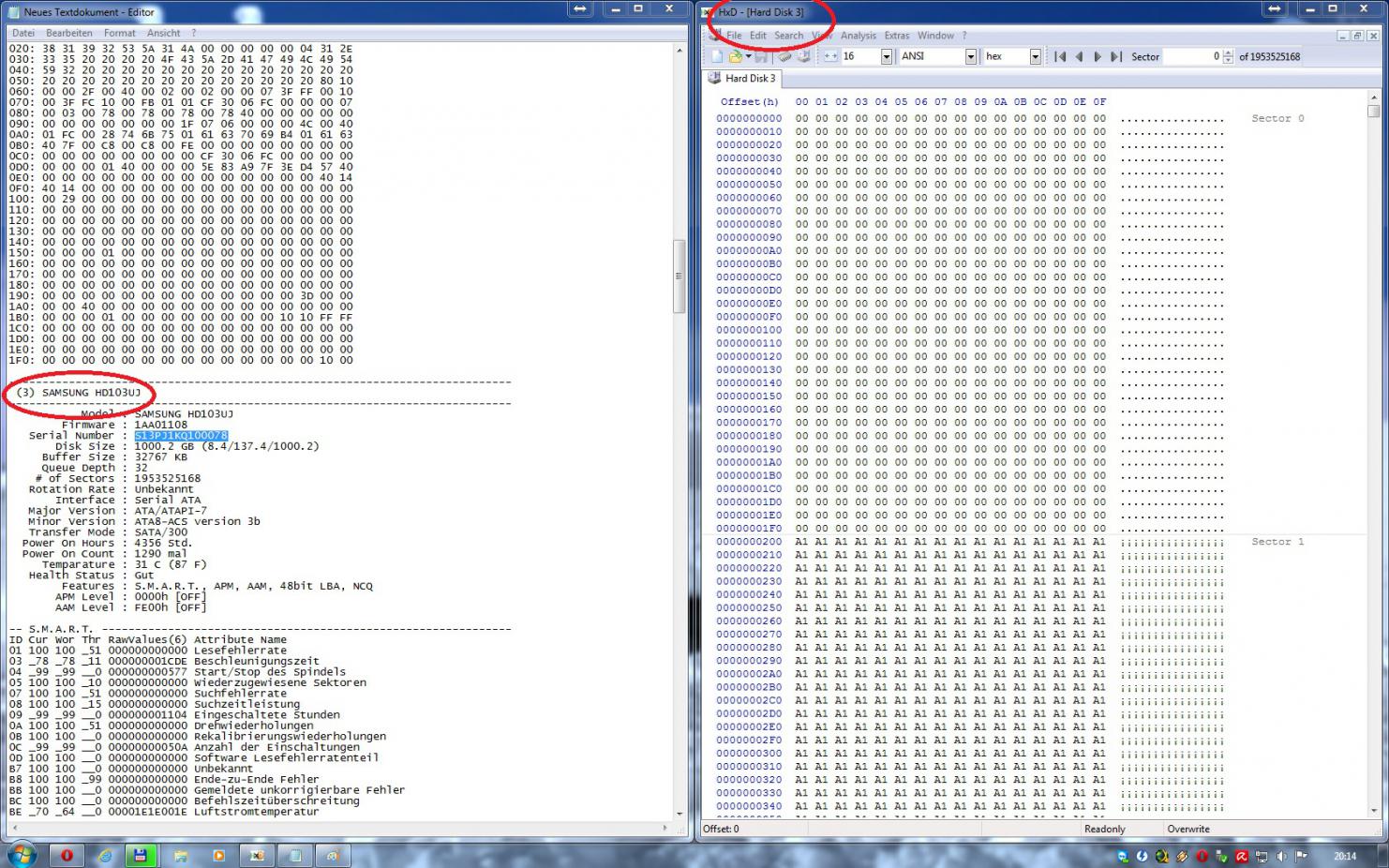
Task: Open Datei menu in Editor
Action: coord(23,33)
